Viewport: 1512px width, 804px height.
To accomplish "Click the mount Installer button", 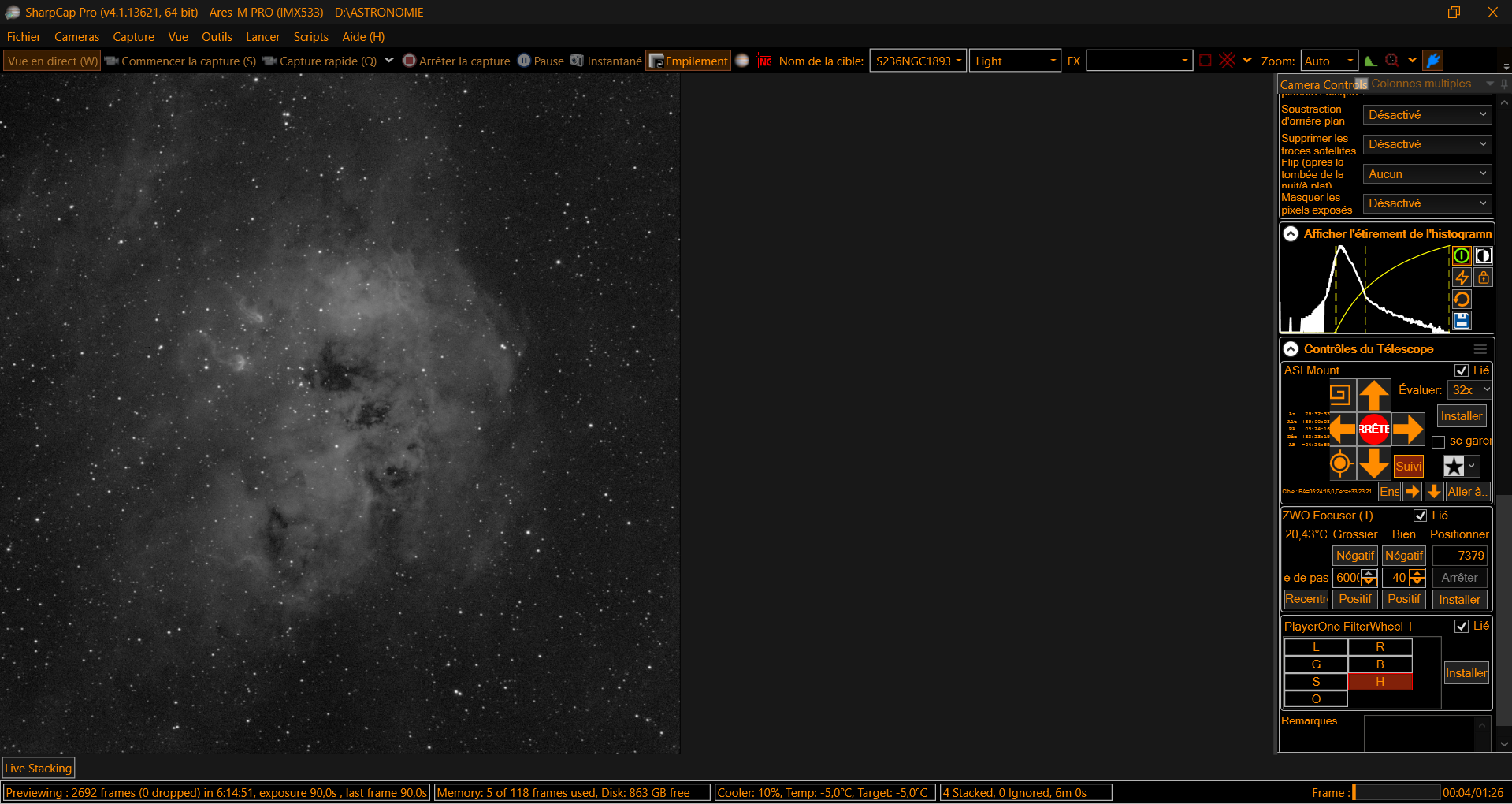I will (1462, 416).
